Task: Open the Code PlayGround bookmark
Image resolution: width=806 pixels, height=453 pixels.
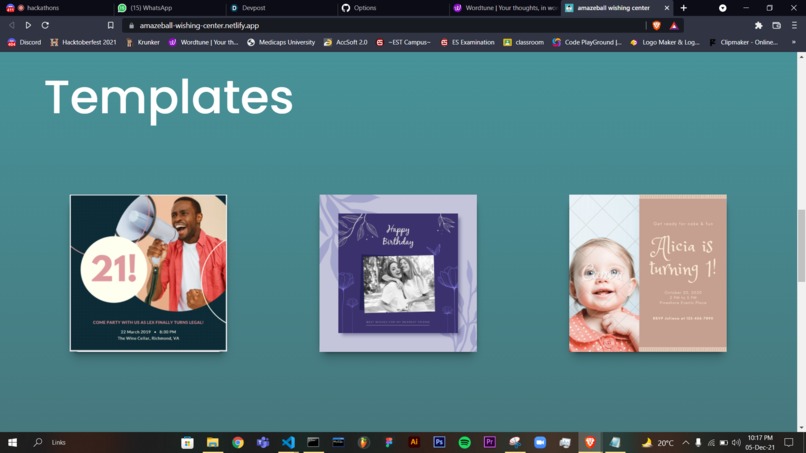Action: 587,42
